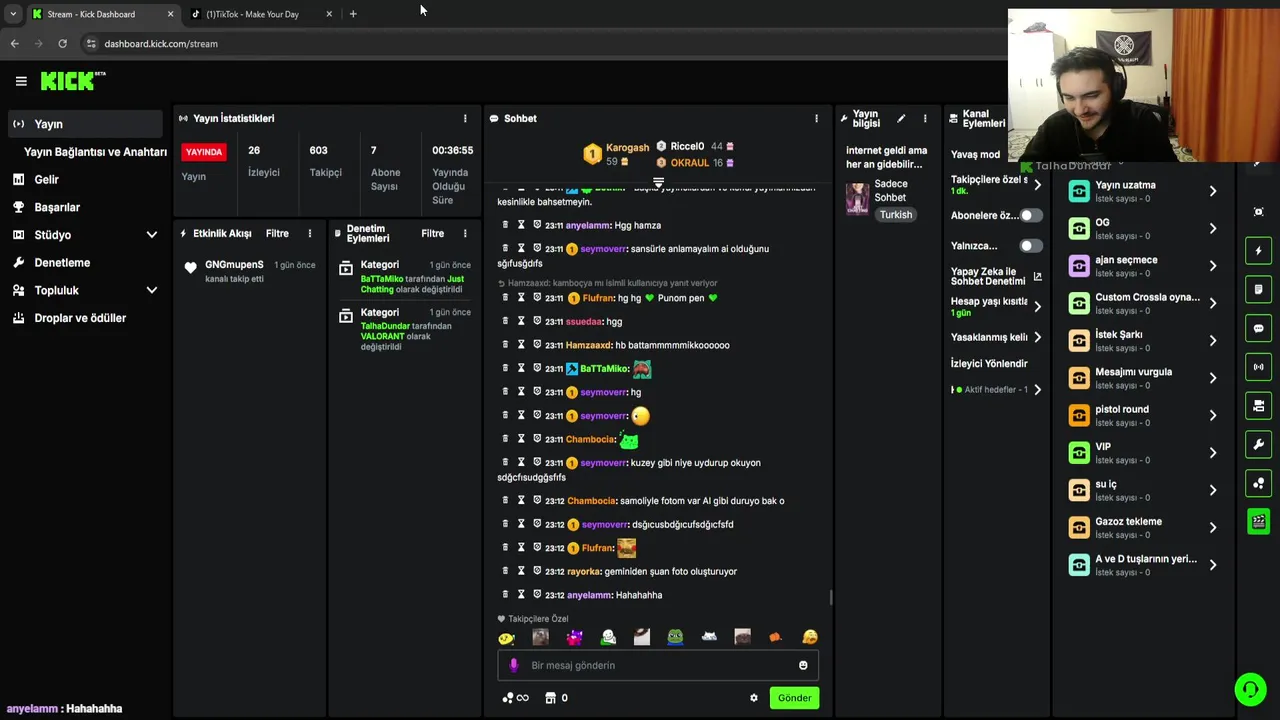Timeout ssuedaa with hourglass icon

click(521, 321)
